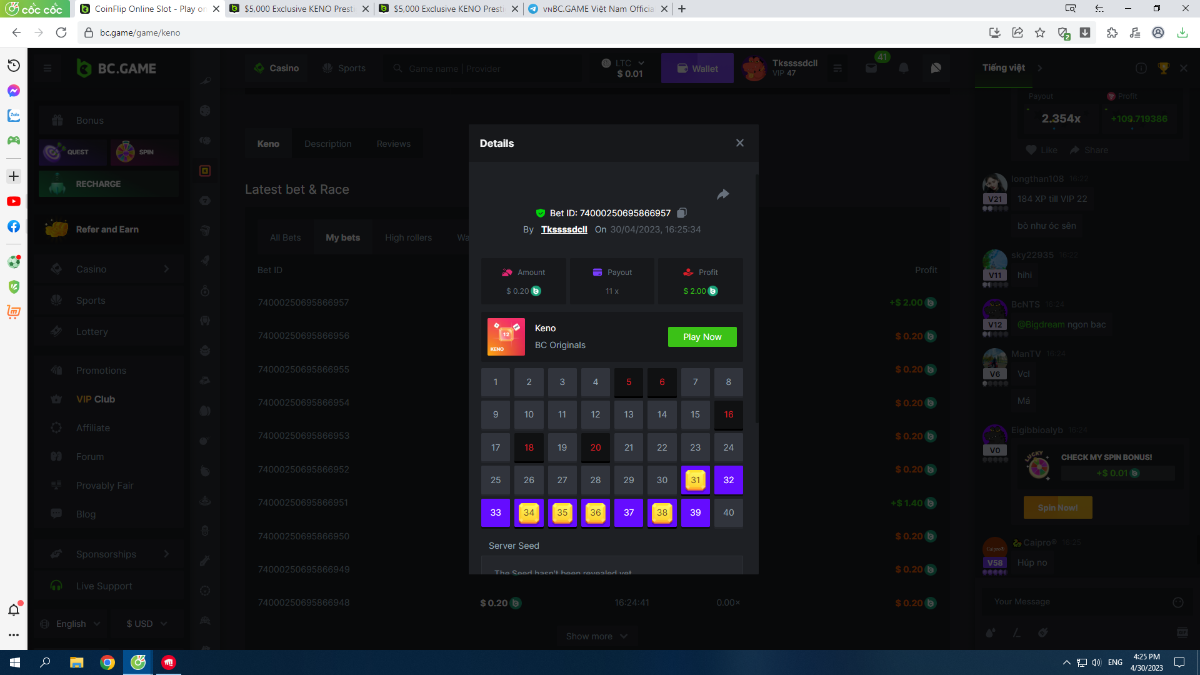Open the new tab plus button

click(x=682, y=8)
